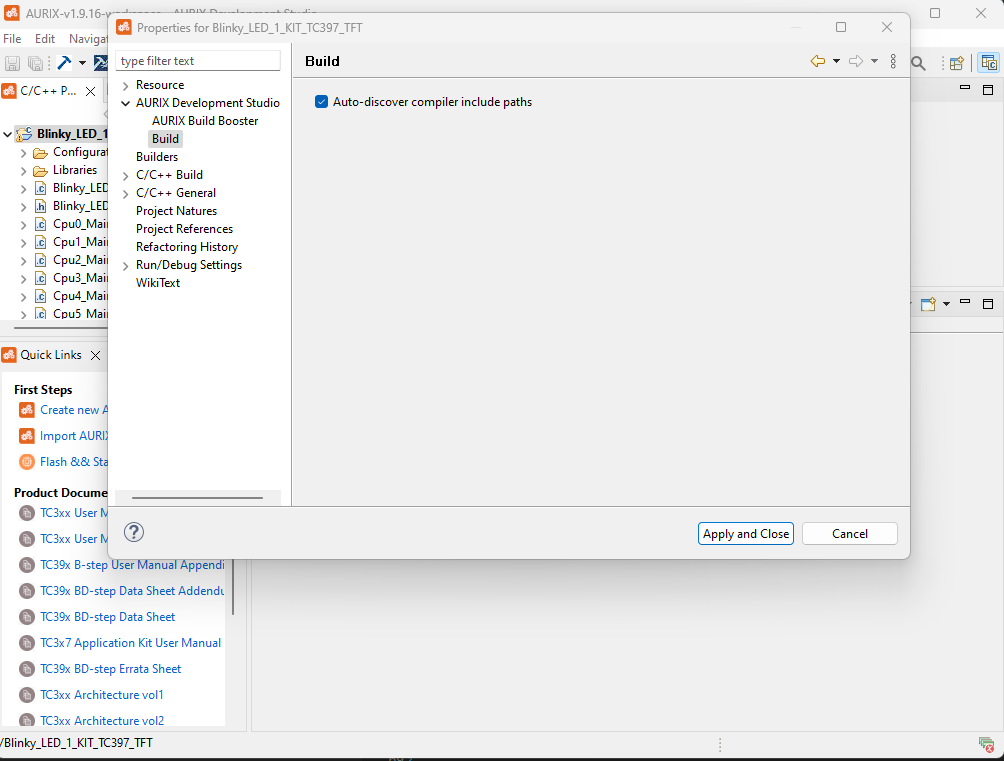Click the Open Perspective icon
The image size is (1004, 761).
coord(955,62)
